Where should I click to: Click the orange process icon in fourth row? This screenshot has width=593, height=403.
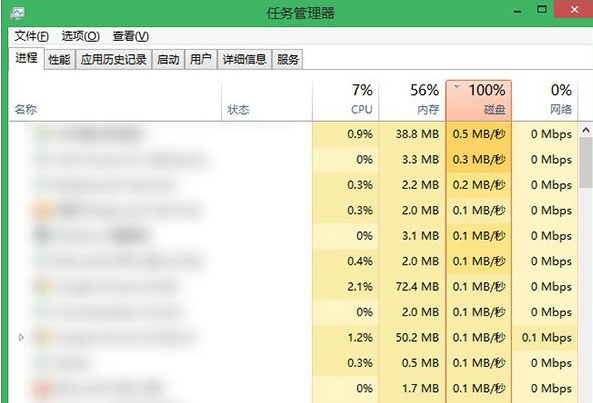pyautogui.click(x=42, y=210)
